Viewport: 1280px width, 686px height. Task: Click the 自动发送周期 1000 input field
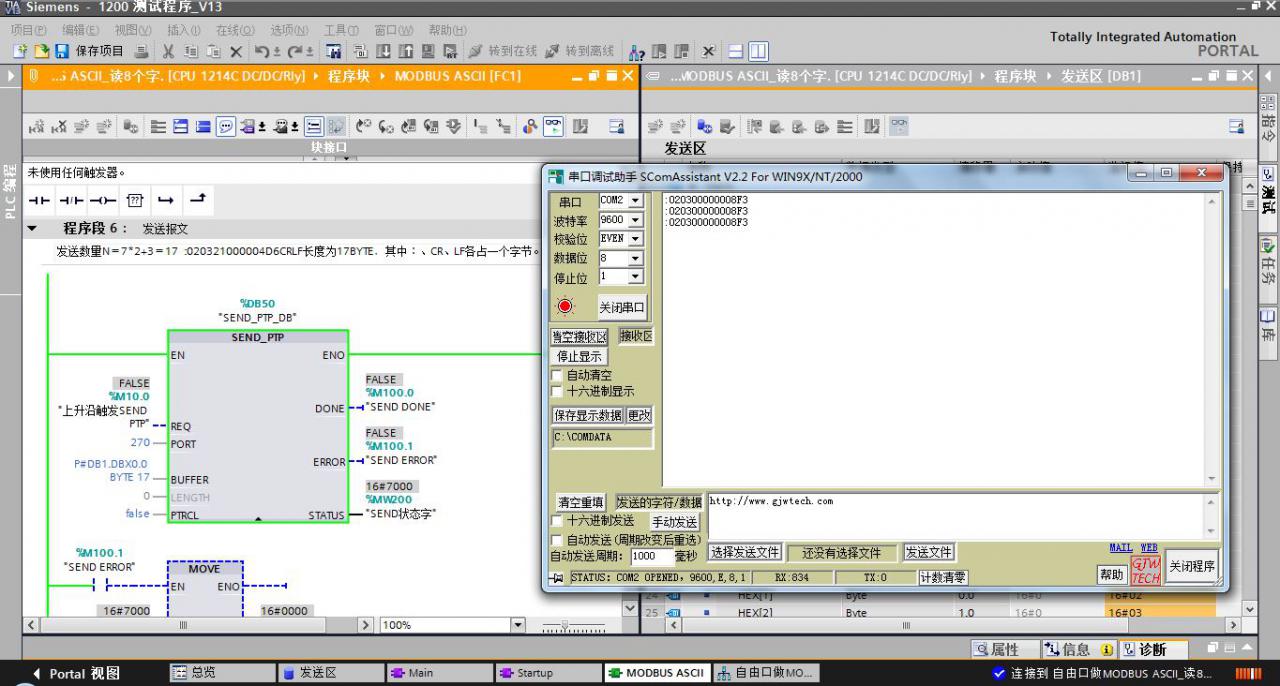pos(652,557)
